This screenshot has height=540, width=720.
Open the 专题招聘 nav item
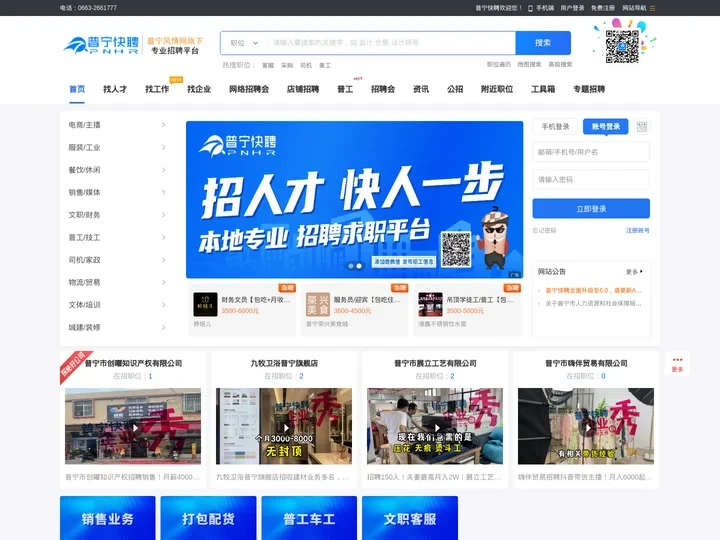pyautogui.click(x=589, y=89)
